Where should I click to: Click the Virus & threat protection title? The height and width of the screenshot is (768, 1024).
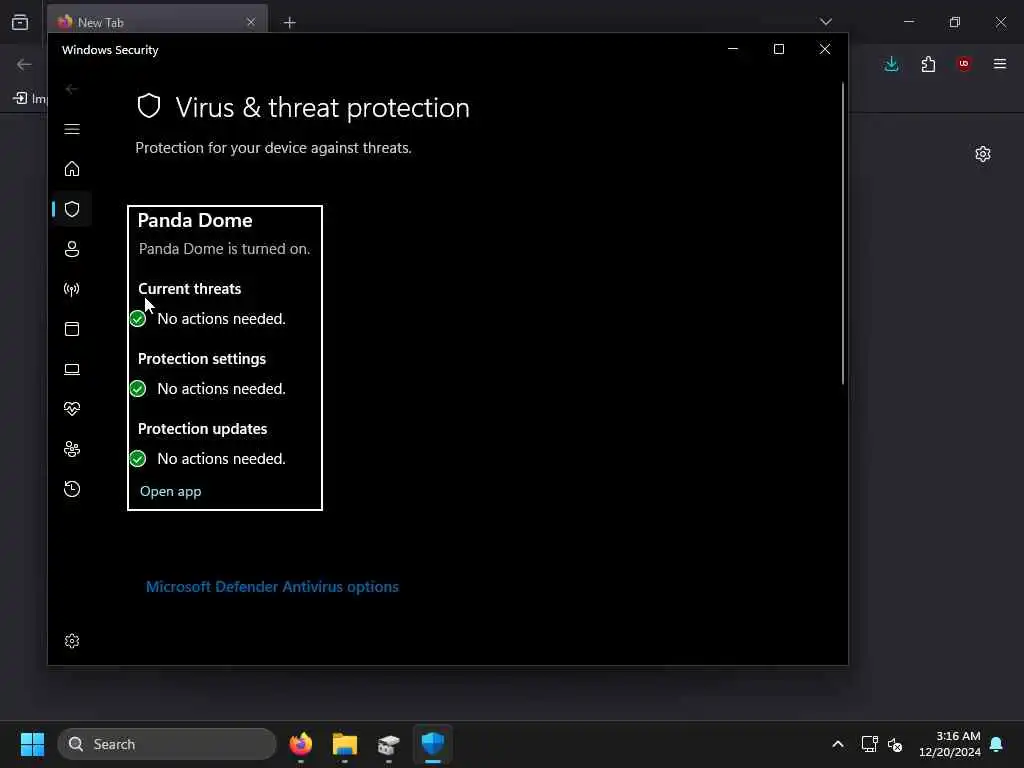pyautogui.click(x=323, y=107)
